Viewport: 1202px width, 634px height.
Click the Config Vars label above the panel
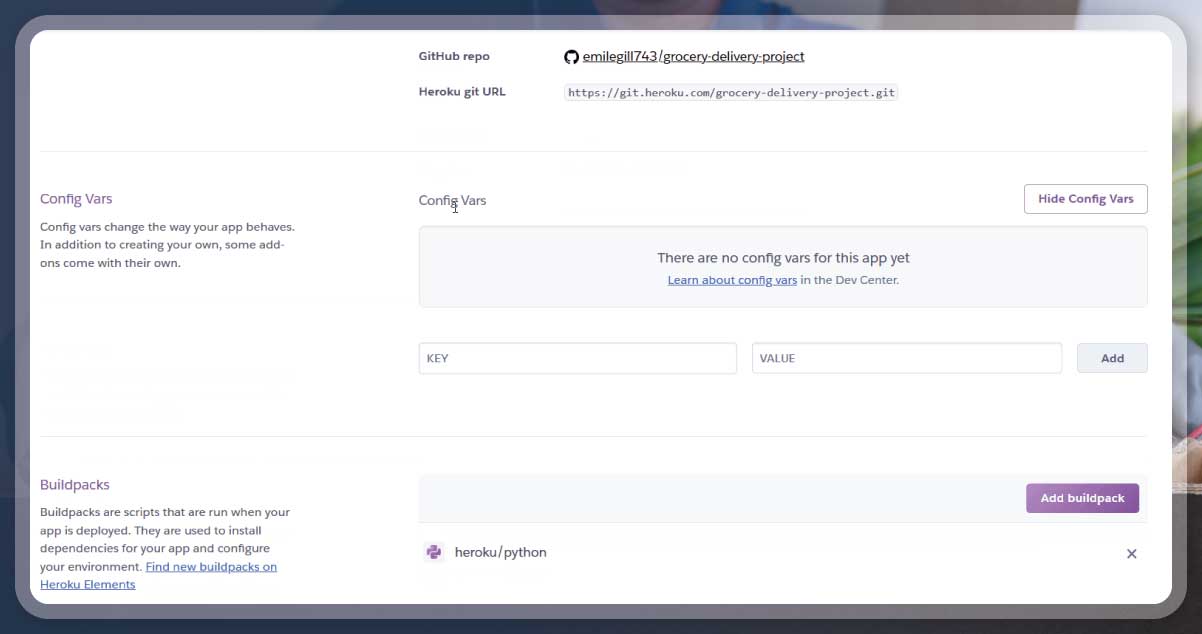pyautogui.click(x=452, y=200)
